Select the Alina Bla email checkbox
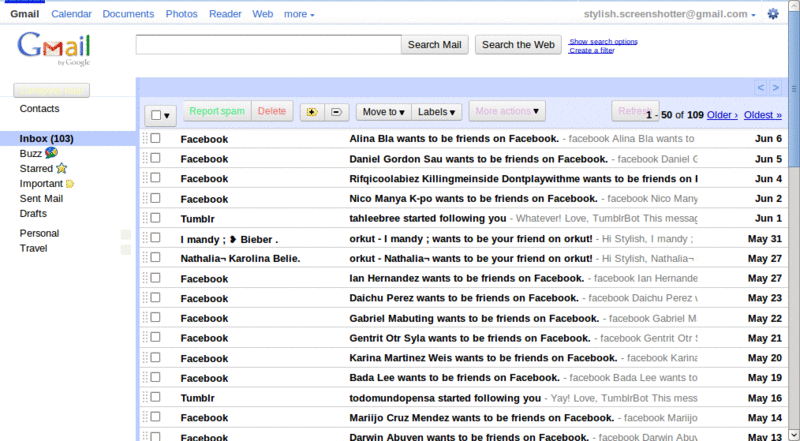Image resolution: width=800 pixels, height=441 pixels. [x=155, y=138]
